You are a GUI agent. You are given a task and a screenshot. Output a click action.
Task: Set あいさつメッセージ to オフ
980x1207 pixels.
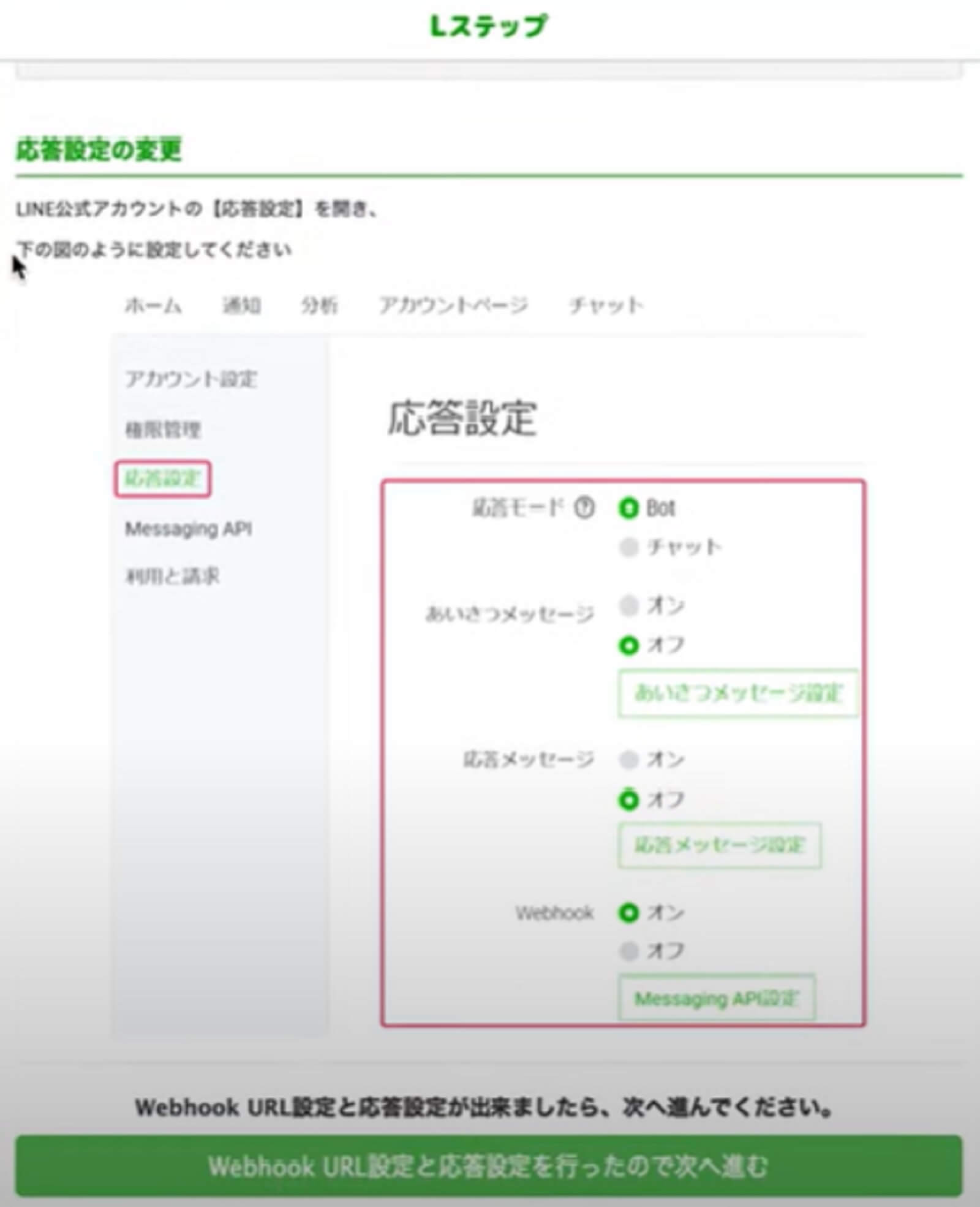coord(628,645)
